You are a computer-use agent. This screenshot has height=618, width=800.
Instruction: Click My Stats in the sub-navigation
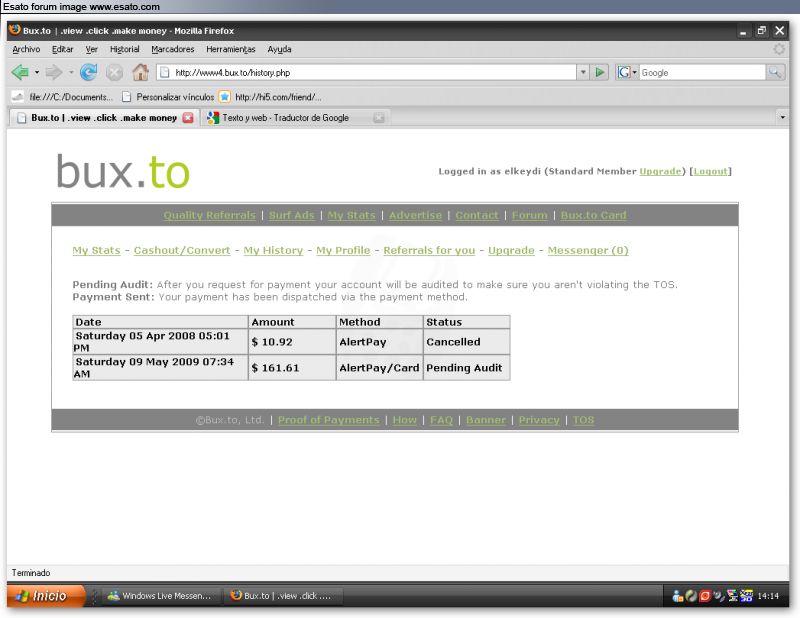96,250
